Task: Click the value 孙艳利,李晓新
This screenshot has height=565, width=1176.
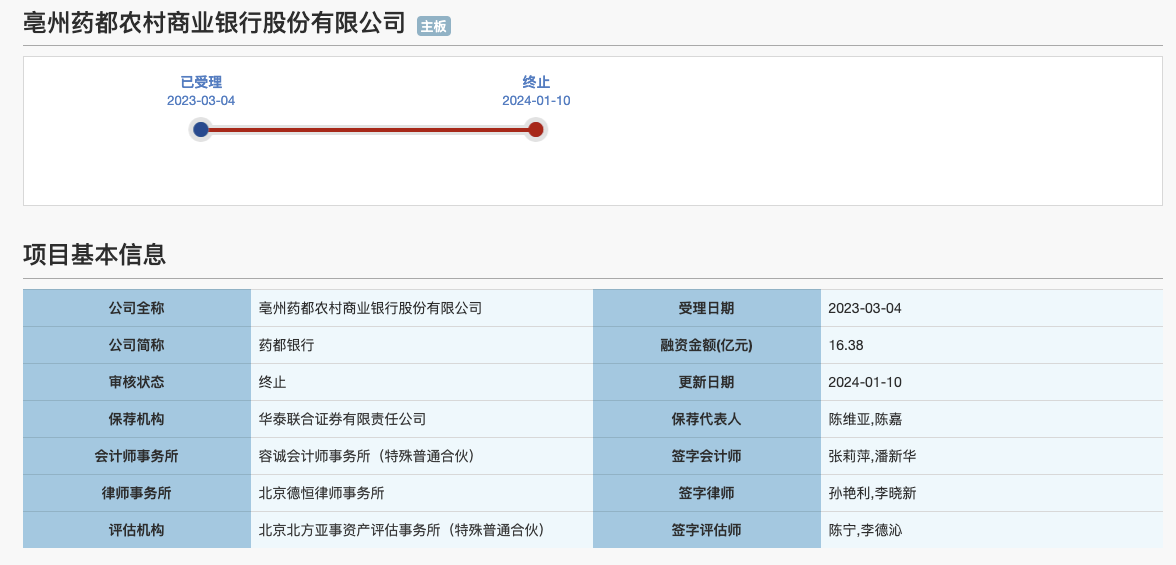Action: [872, 493]
